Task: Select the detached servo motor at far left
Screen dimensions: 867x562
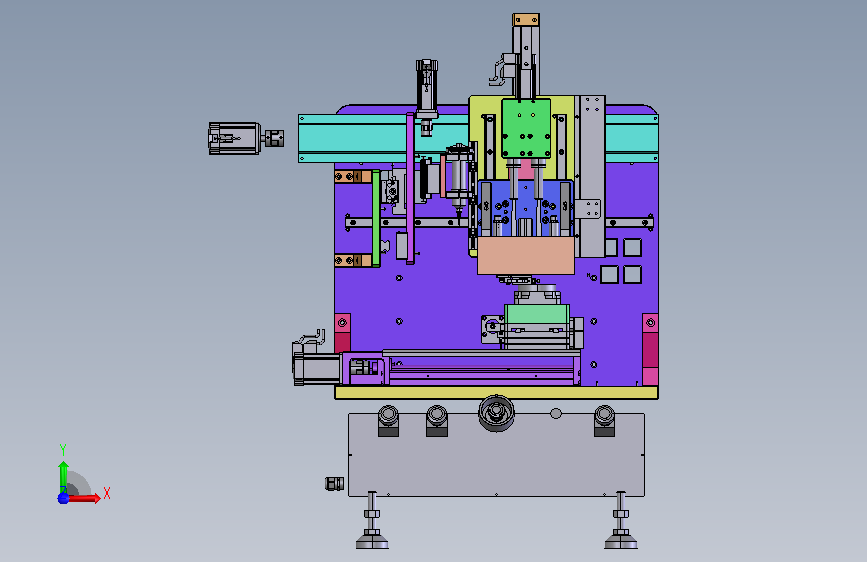Action: (x=234, y=138)
